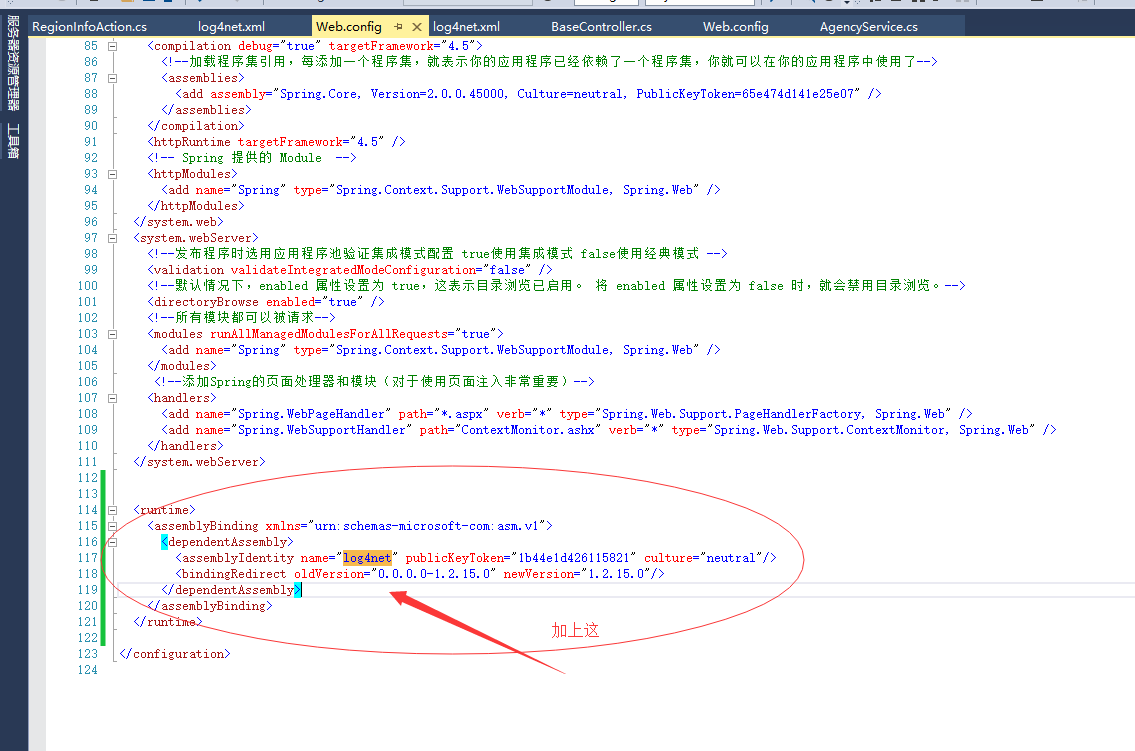Image resolution: width=1135 pixels, height=751 pixels.
Task: Collapse the assemblyBinding block at line 115
Action: pos(112,526)
